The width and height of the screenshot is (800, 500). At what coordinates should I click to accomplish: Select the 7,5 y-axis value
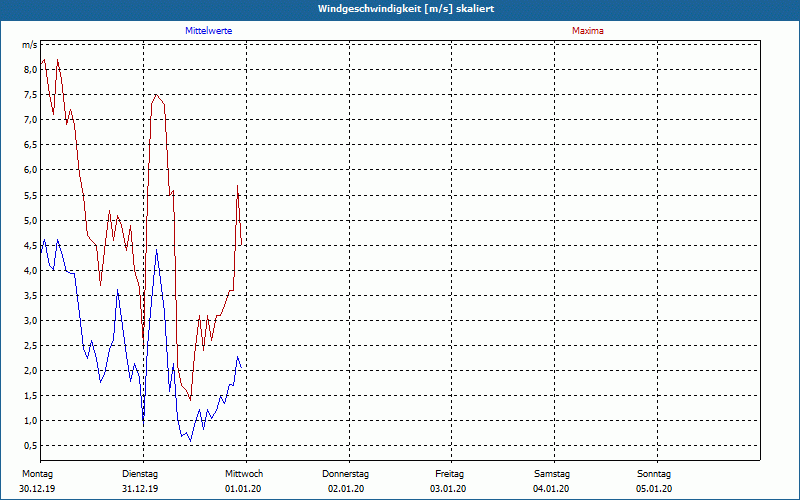coord(31,95)
